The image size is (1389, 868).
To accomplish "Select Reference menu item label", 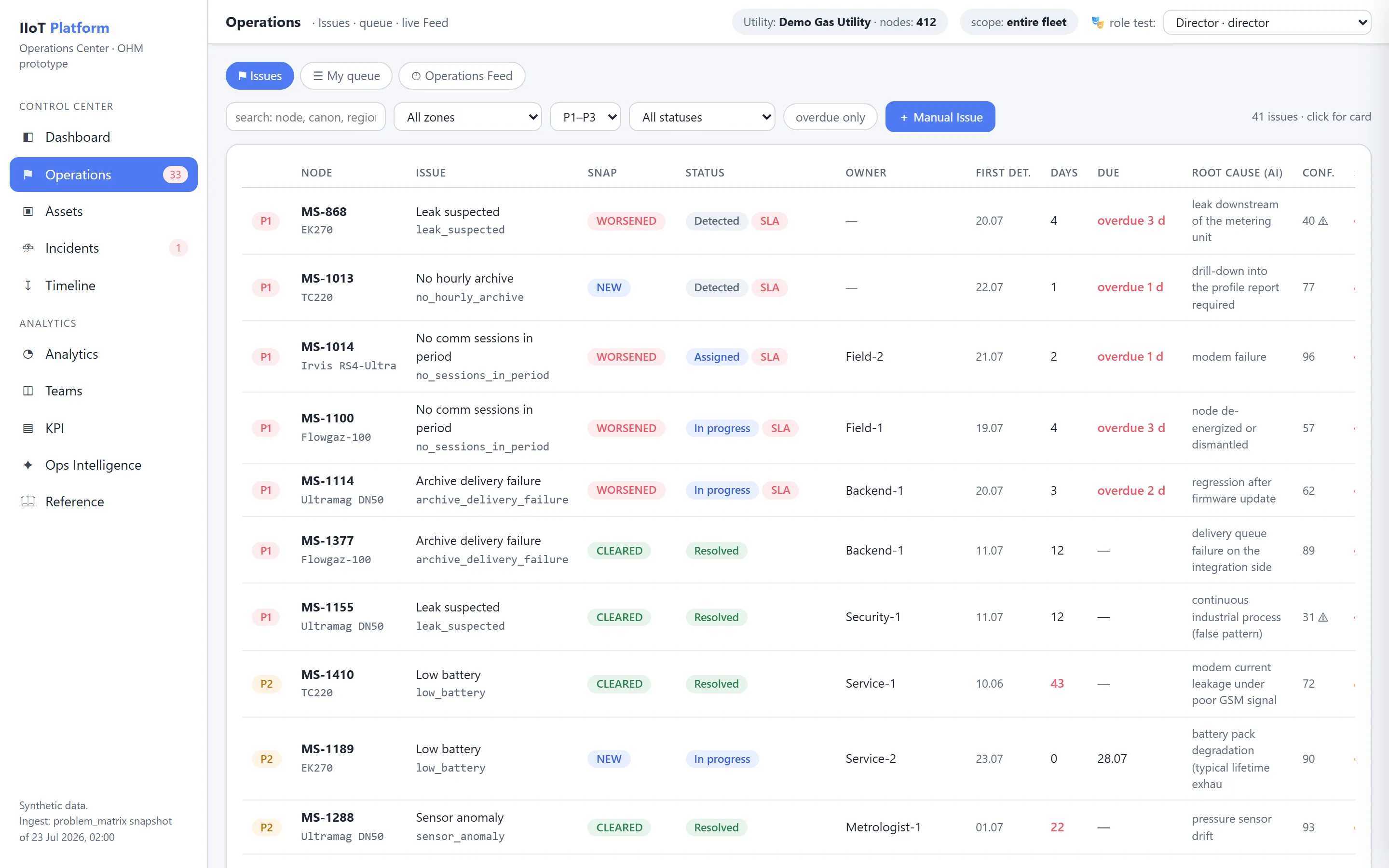I will [x=75, y=502].
